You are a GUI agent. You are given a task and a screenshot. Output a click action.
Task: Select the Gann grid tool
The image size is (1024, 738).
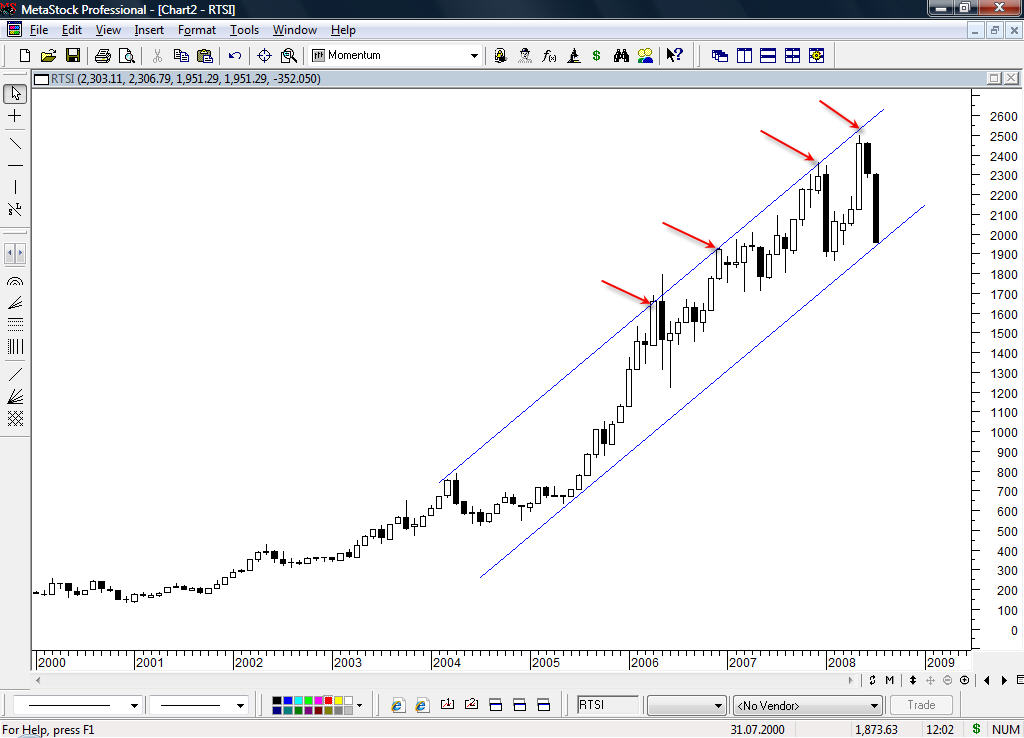tap(15, 419)
